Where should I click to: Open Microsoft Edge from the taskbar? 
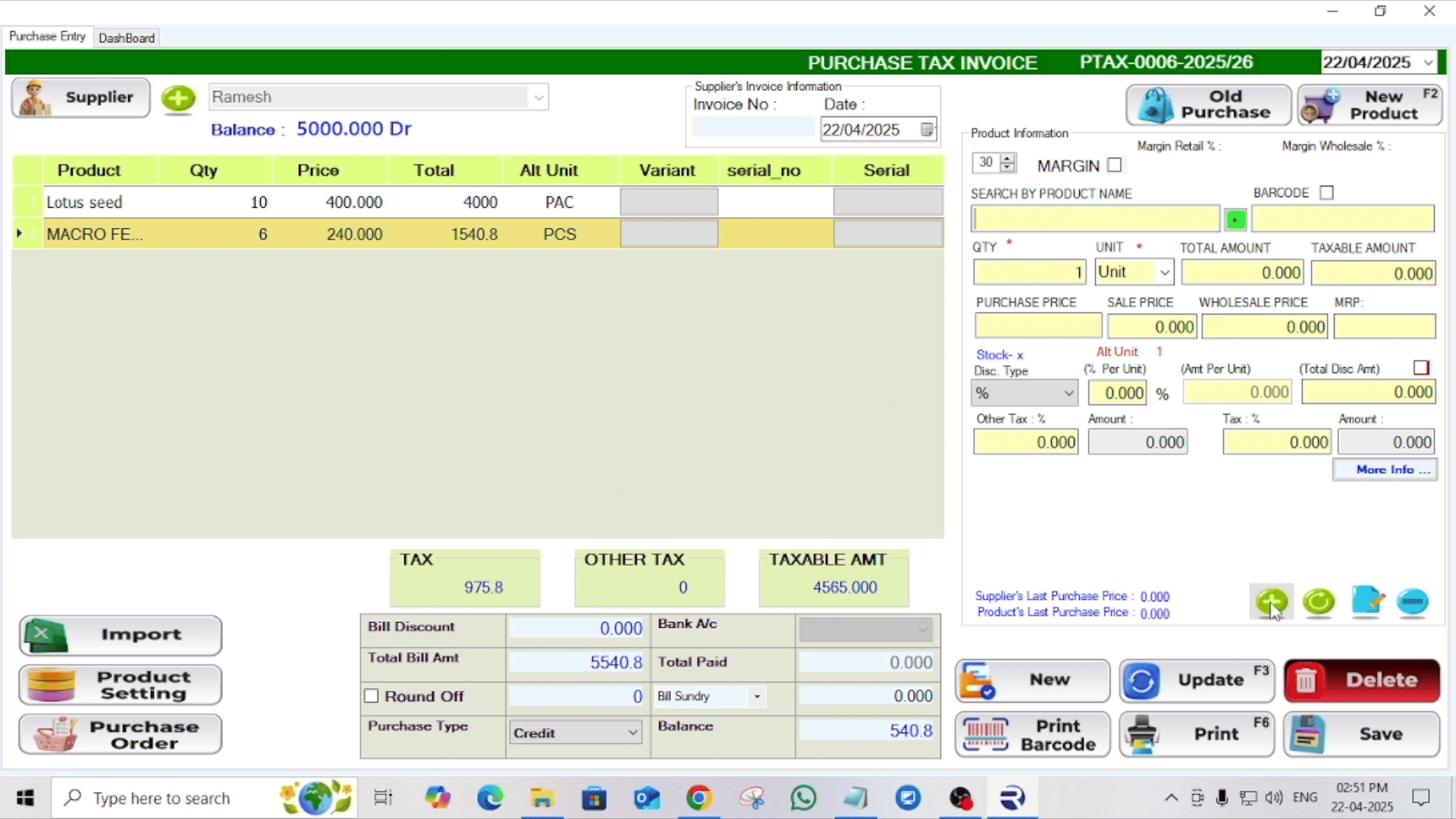pos(490,798)
